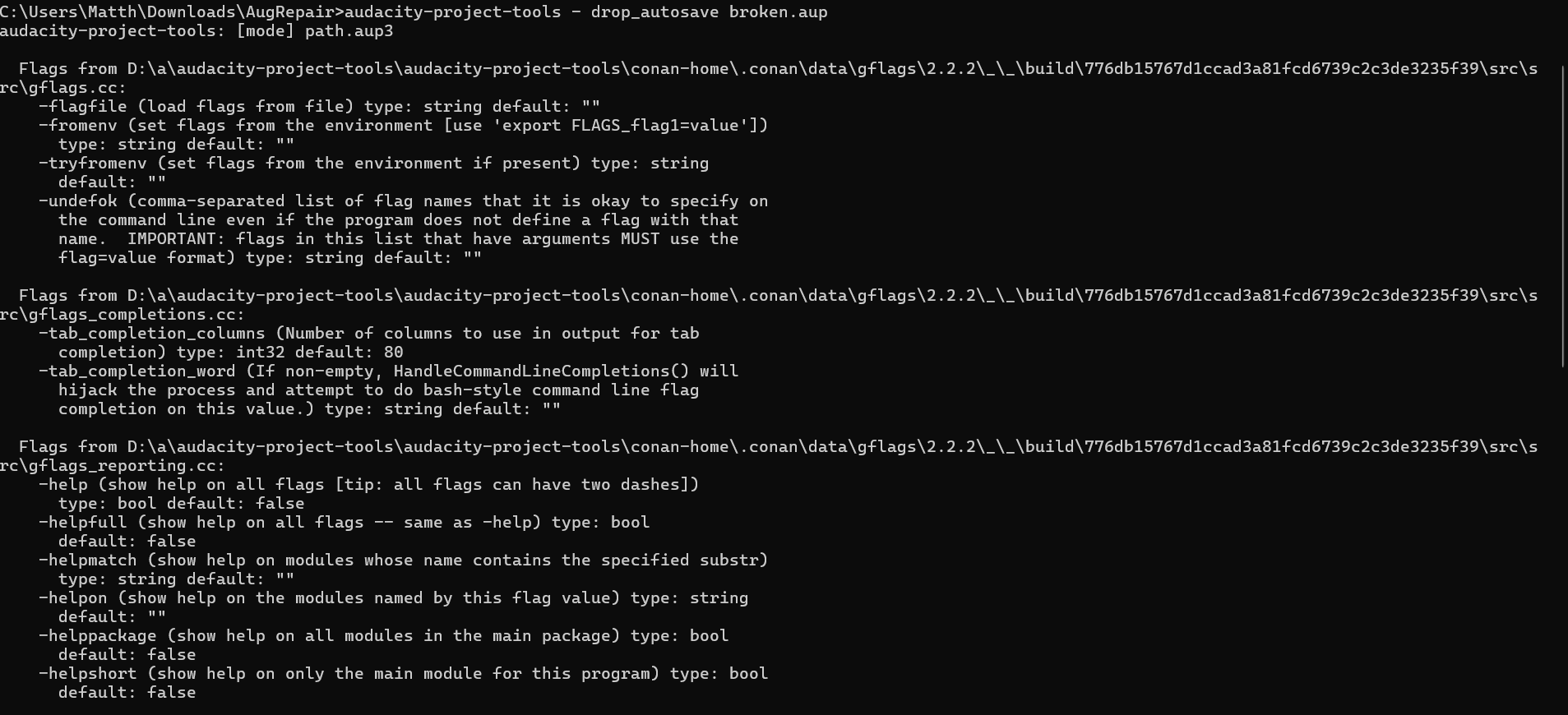Viewport: 1568px width, 715px height.
Task: Click the 'gflags_reporting.cc:' file name text
Action: click(x=127, y=466)
